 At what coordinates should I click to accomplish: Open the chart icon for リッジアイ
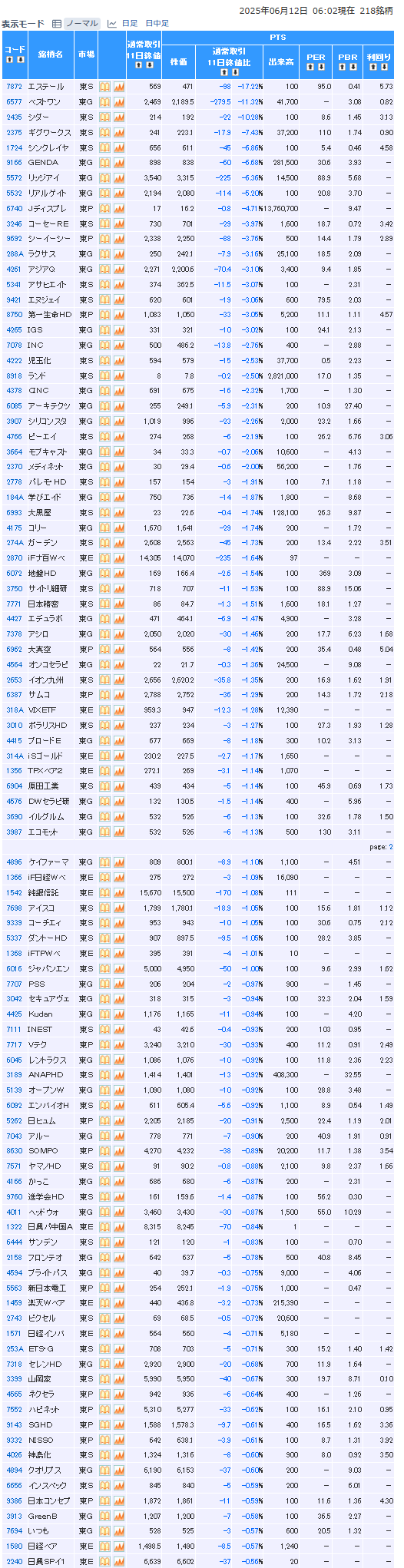119,178
